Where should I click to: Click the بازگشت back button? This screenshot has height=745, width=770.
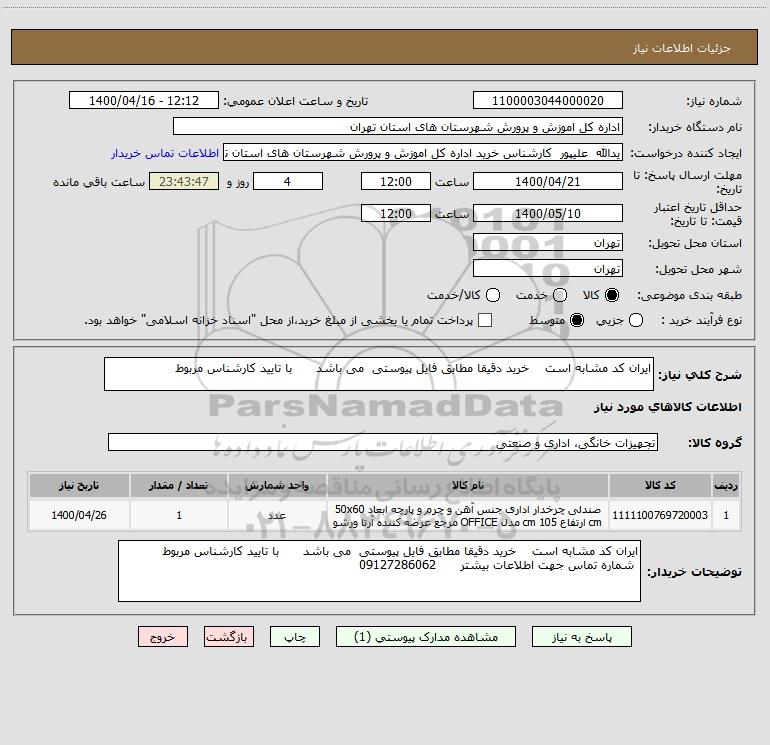tap(229, 636)
